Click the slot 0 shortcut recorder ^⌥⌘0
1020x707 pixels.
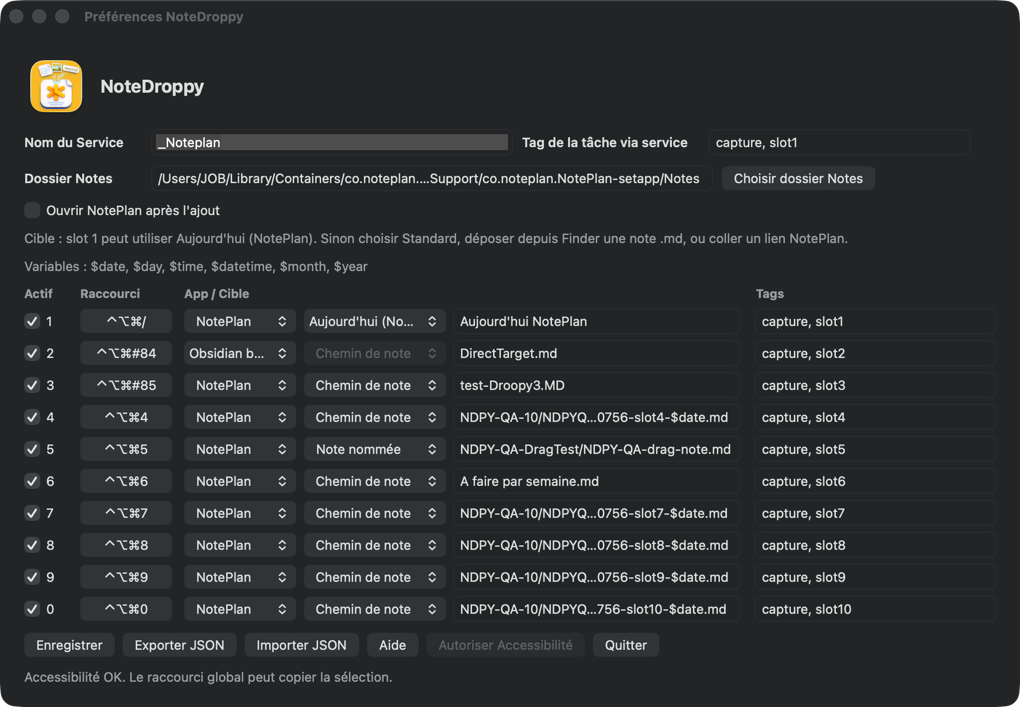pyautogui.click(x=126, y=609)
